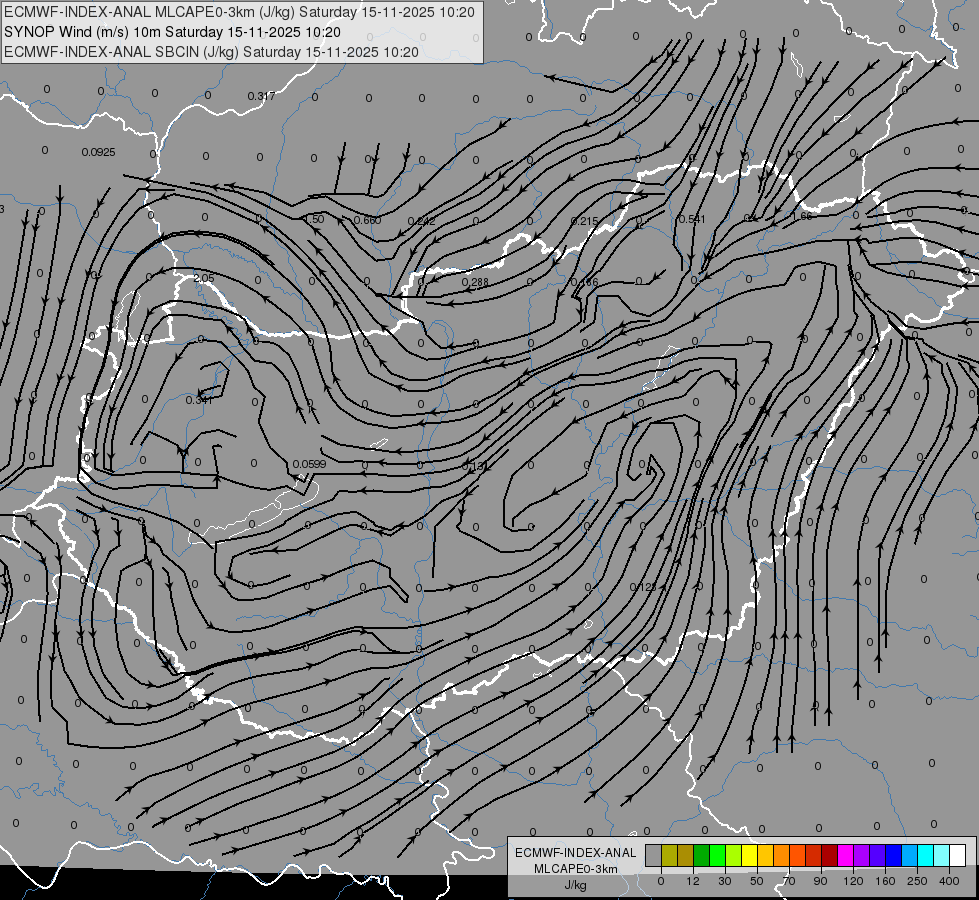The image size is (979, 900).
Task: Click the legend tick label 70
Action: click(789, 881)
